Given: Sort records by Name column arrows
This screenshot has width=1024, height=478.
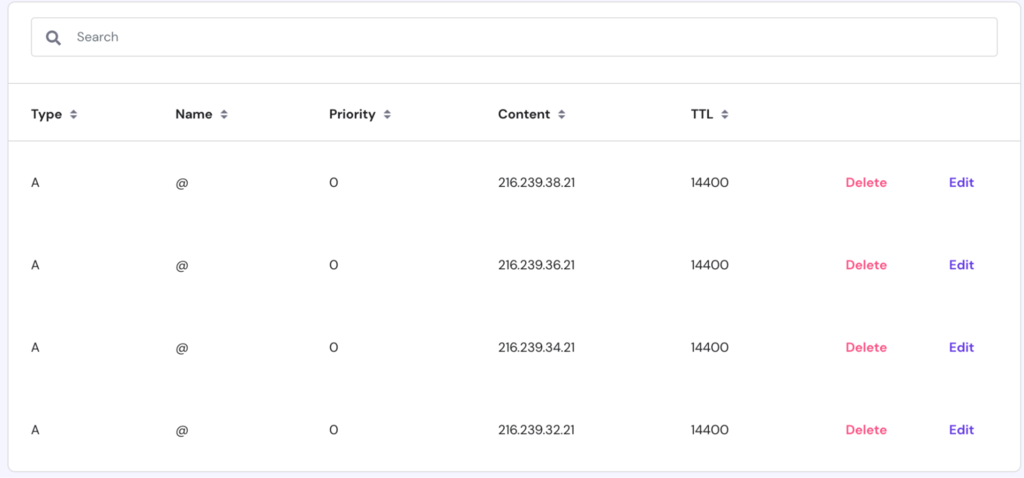Looking at the screenshot, I should (224, 115).
